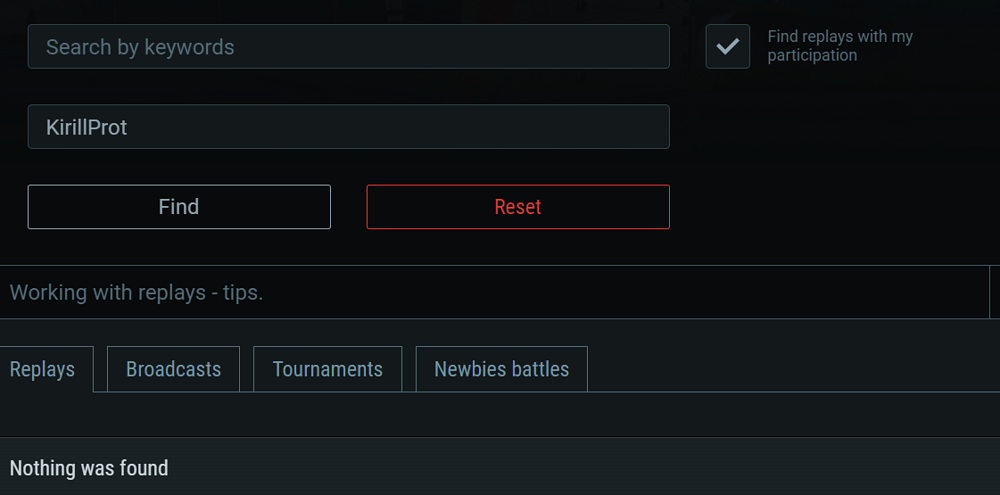Image resolution: width=1000 pixels, height=495 pixels.
Task: Show Broadcasts instead of Replays
Action: tap(173, 369)
